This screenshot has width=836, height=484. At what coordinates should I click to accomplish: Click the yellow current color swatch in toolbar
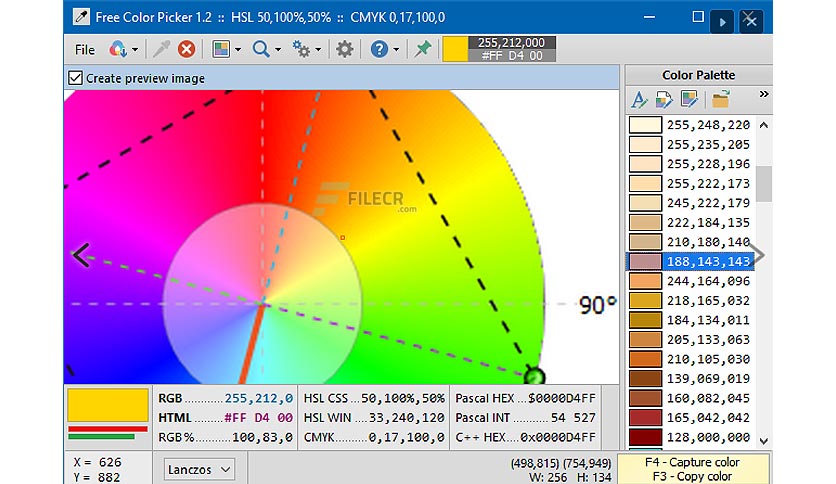tap(455, 49)
